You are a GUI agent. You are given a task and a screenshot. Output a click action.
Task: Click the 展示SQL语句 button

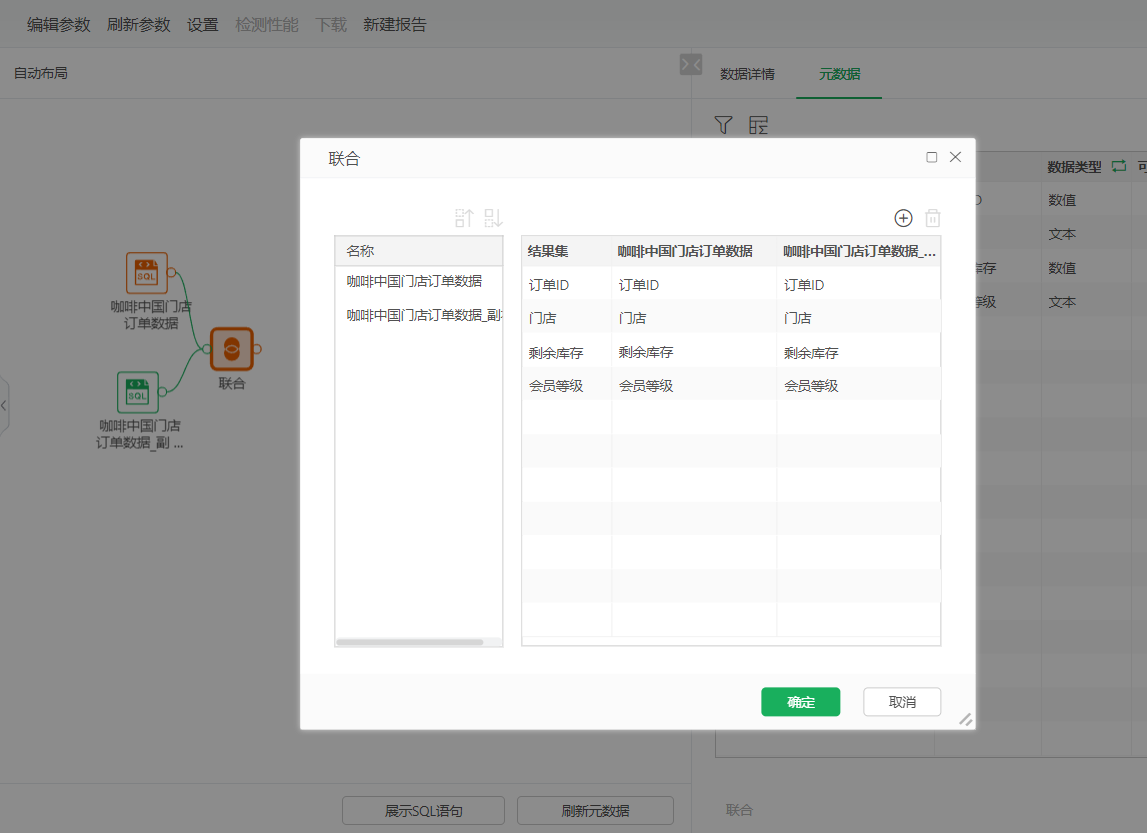[x=423, y=811]
